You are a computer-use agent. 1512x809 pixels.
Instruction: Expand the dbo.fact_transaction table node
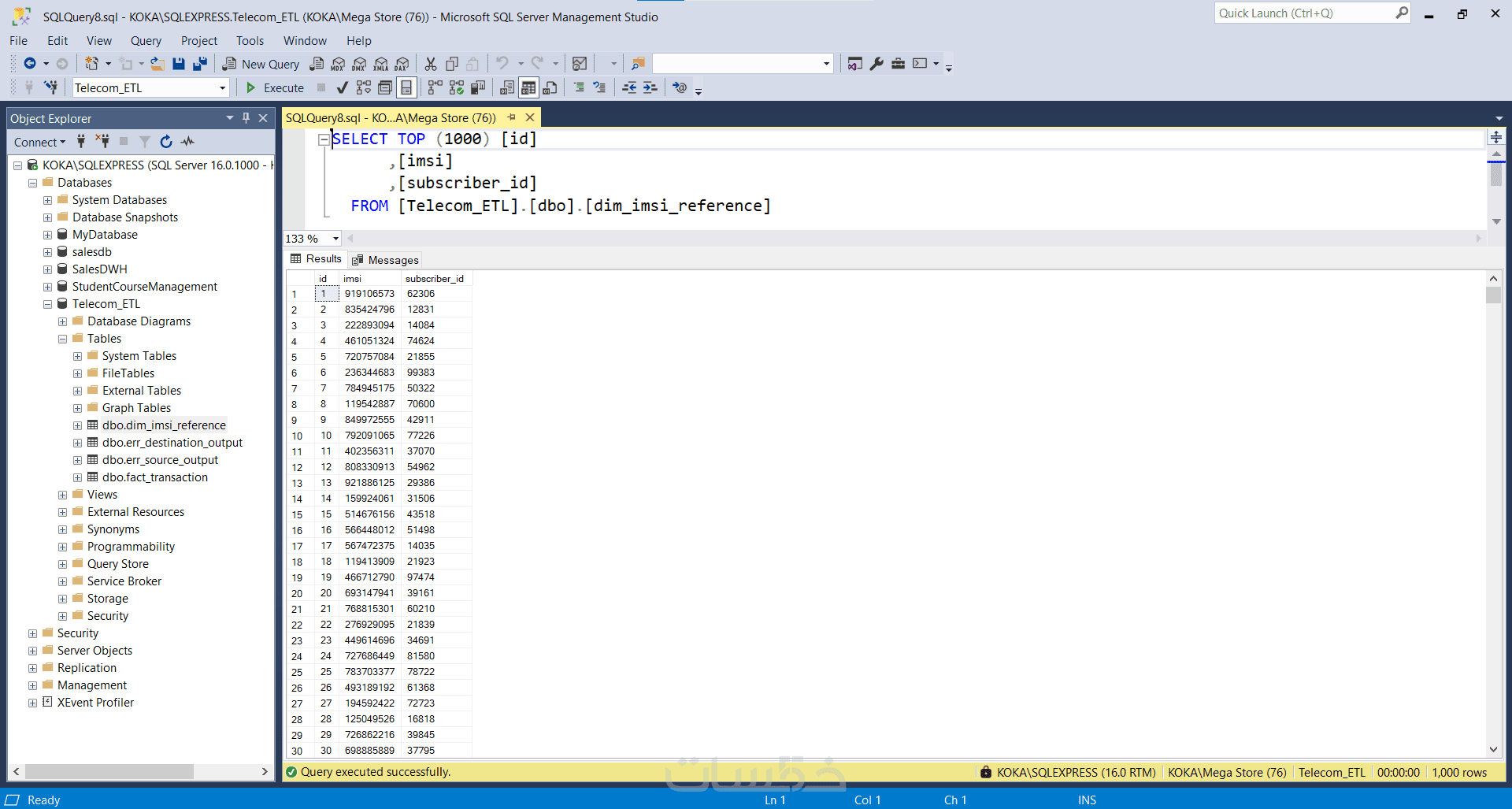(x=78, y=477)
